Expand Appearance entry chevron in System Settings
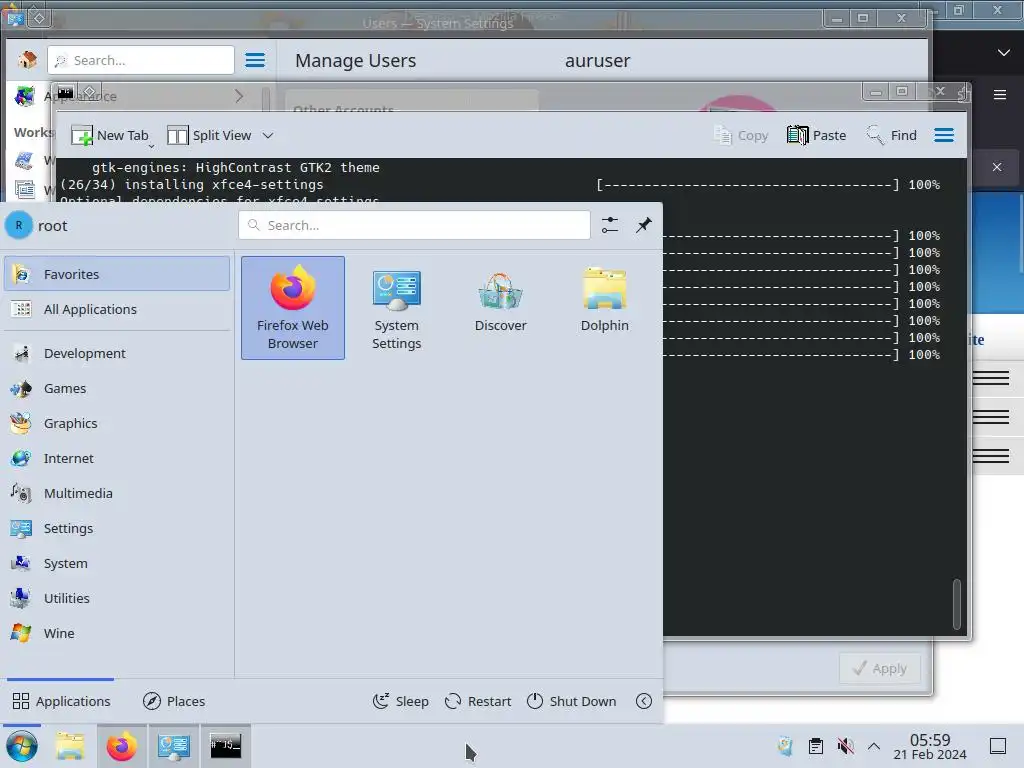Screen dimensions: 1024x768 (239, 96)
